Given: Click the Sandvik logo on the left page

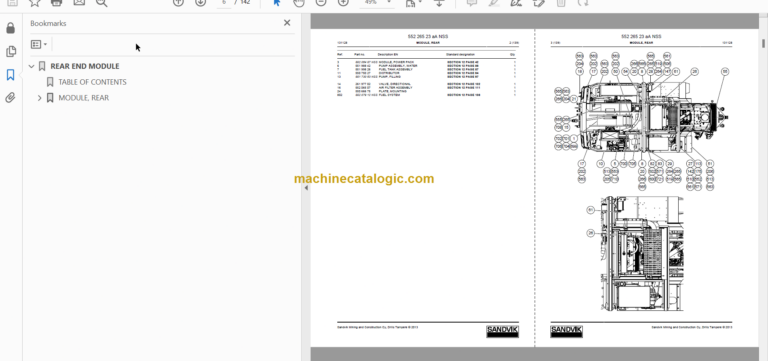Looking at the screenshot, I should point(503,332).
